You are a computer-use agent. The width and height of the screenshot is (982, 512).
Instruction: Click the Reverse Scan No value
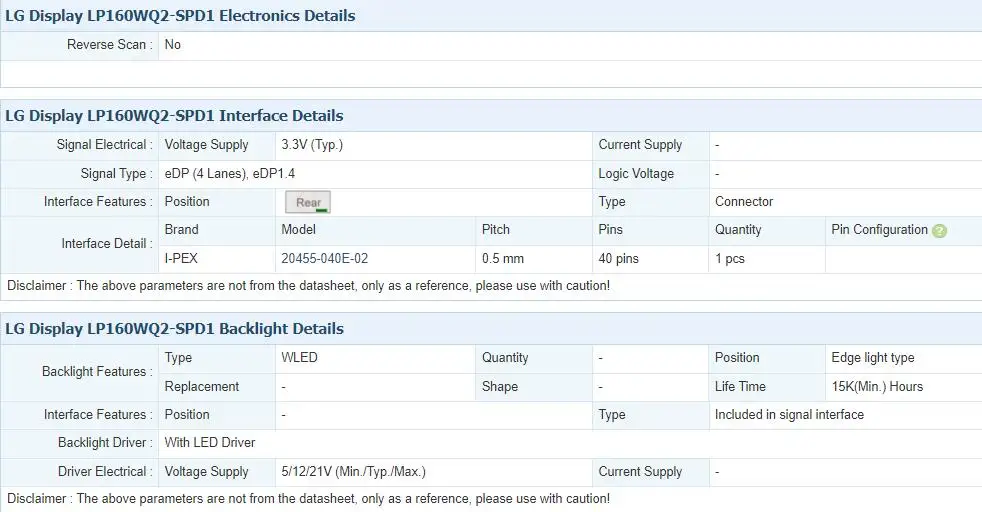[172, 44]
